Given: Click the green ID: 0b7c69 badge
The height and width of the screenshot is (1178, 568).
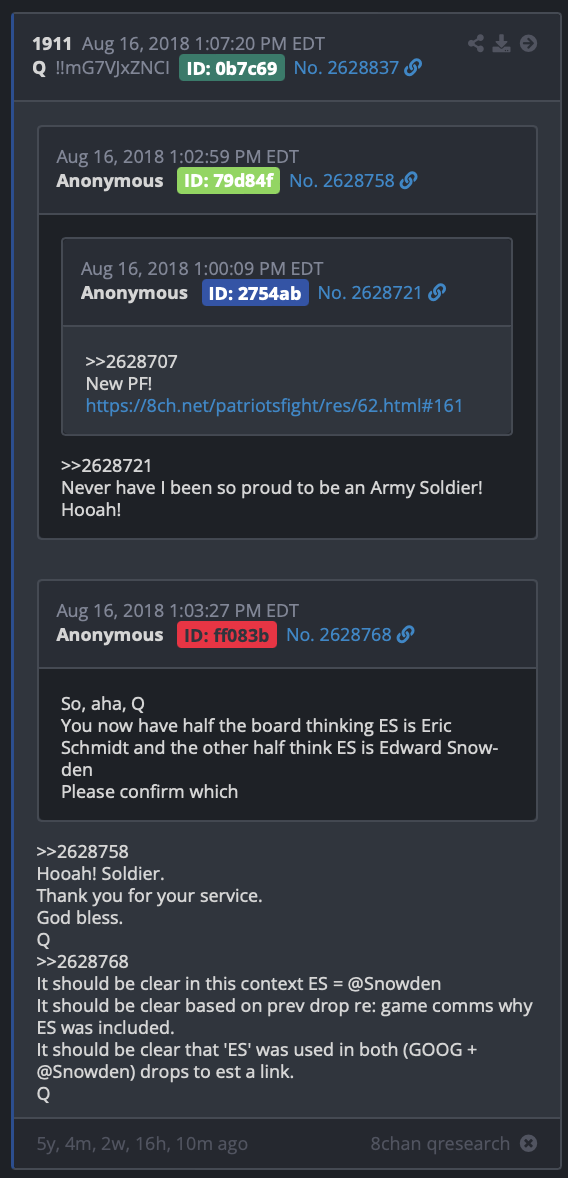Looking at the screenshot, I should (231, 68).
